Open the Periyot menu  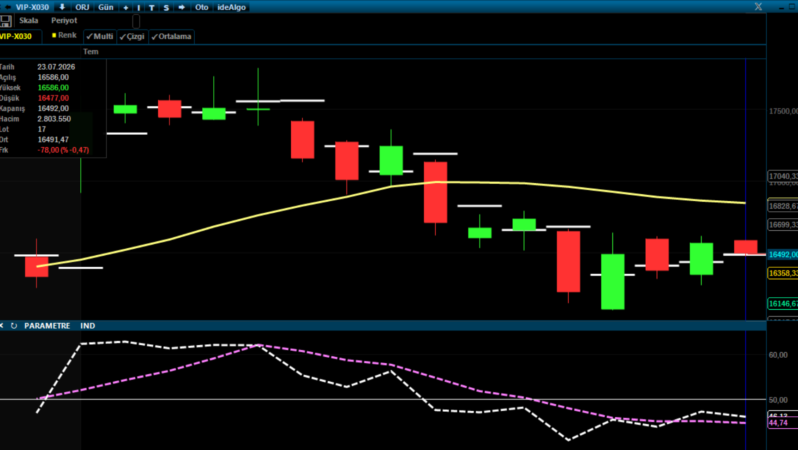coord(64,20)
